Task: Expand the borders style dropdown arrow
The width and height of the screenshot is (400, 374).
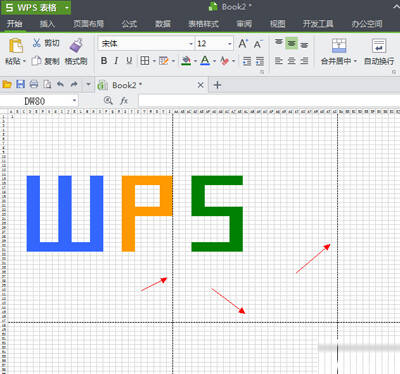Action: point(154,61)
